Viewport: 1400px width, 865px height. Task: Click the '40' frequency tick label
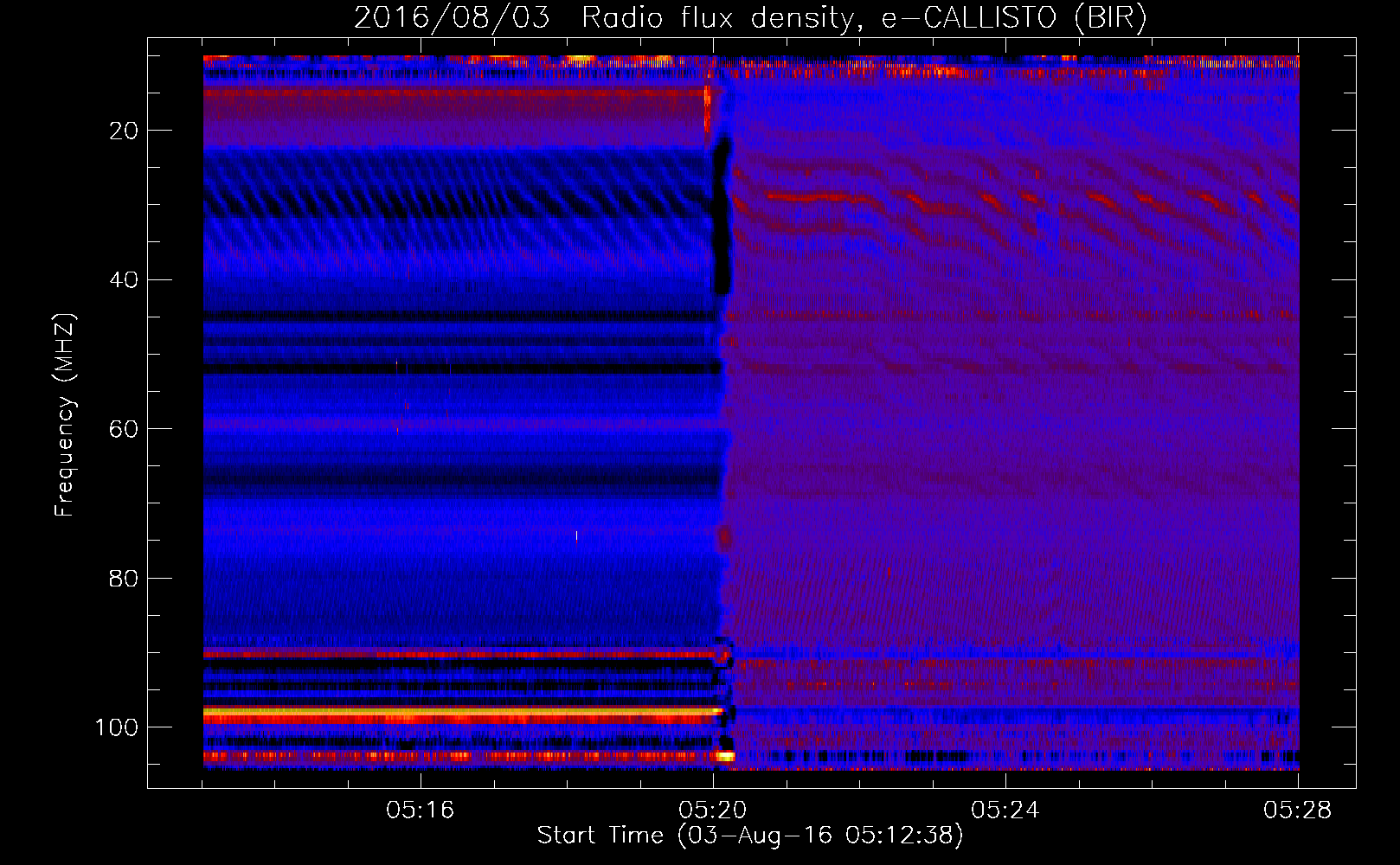[x=124, y=280]
